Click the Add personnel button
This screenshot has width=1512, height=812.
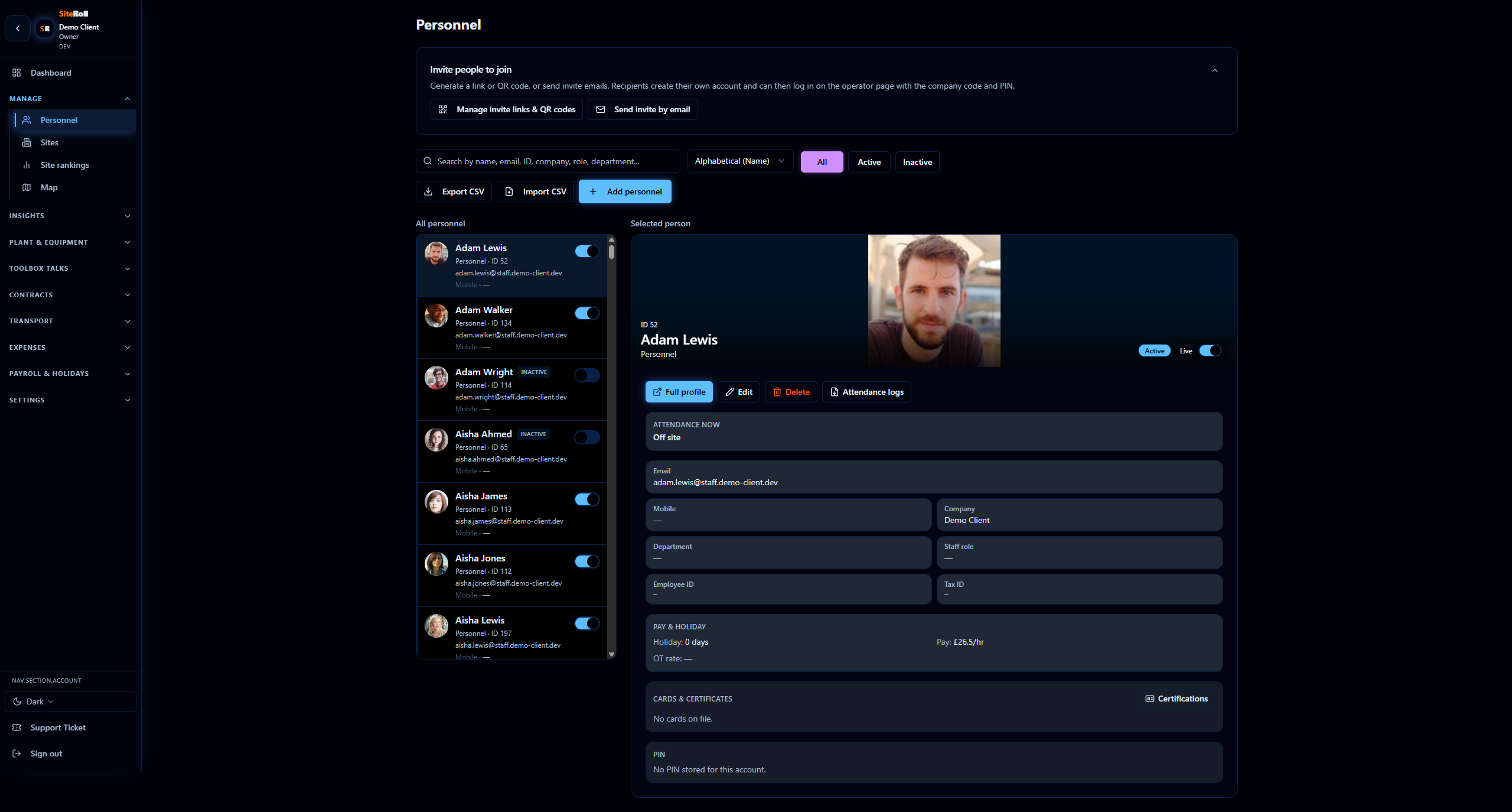point(625,191)
